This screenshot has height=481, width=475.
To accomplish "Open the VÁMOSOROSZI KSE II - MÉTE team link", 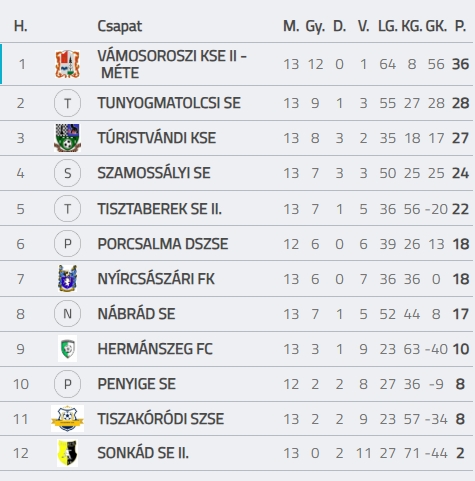I will point(172,64).
